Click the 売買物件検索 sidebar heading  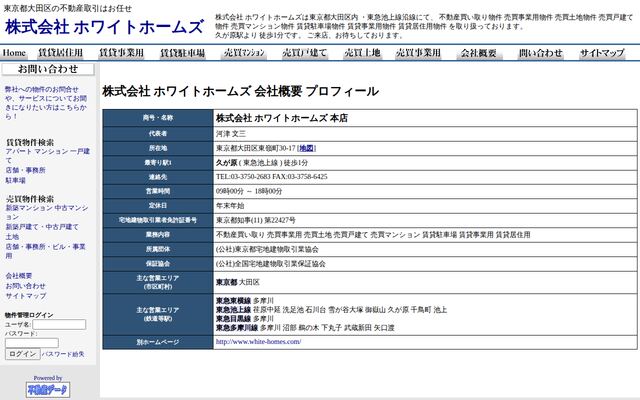(30, 199)
